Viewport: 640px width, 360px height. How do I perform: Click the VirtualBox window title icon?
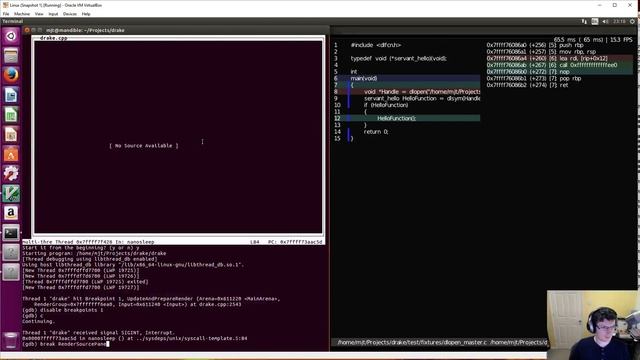pyautogui.click(x=5, y=5)
